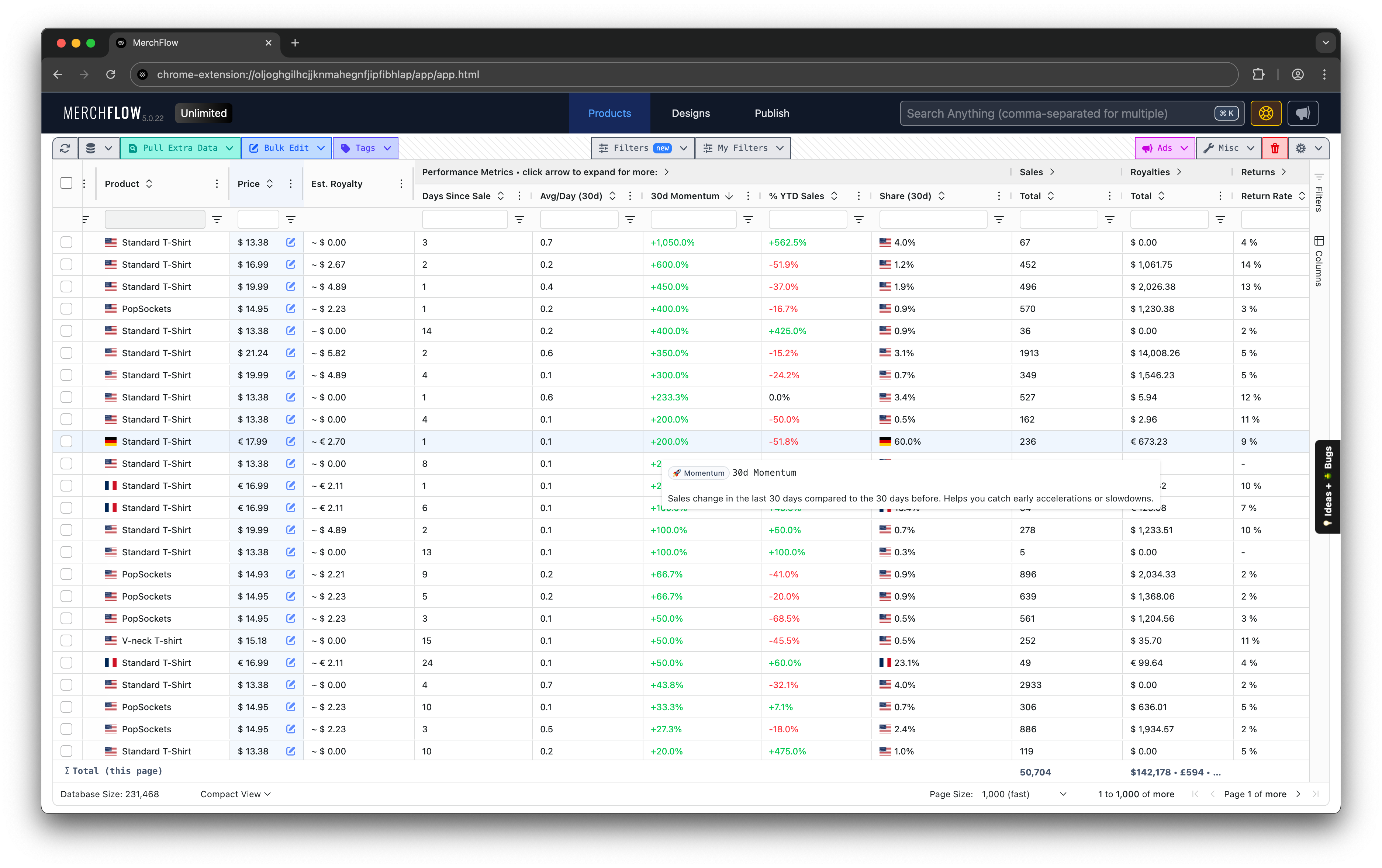Click the filter icon beside Price filter box

pyautogui.click(x=290, y=219)
